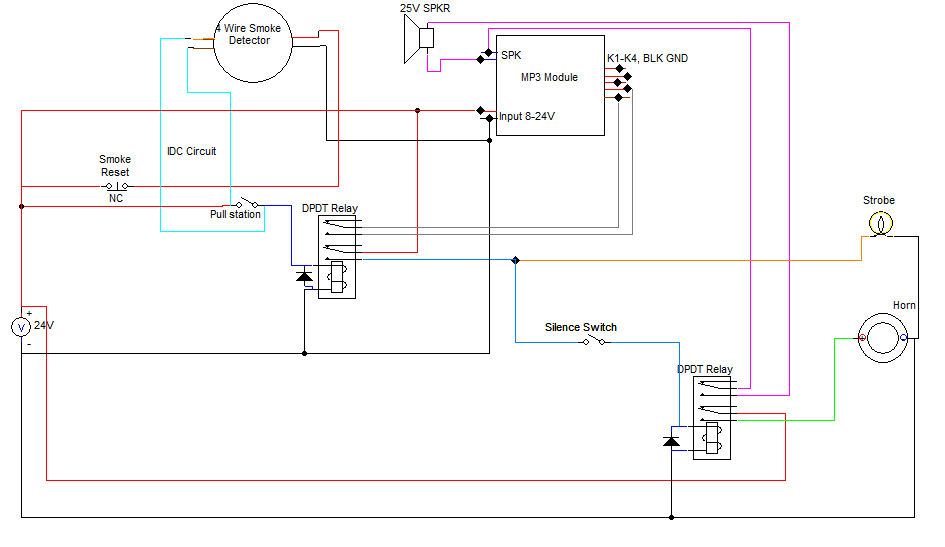The image size is (945, 547).
Task: Select the IDC Circuit label
Action: 191,152
